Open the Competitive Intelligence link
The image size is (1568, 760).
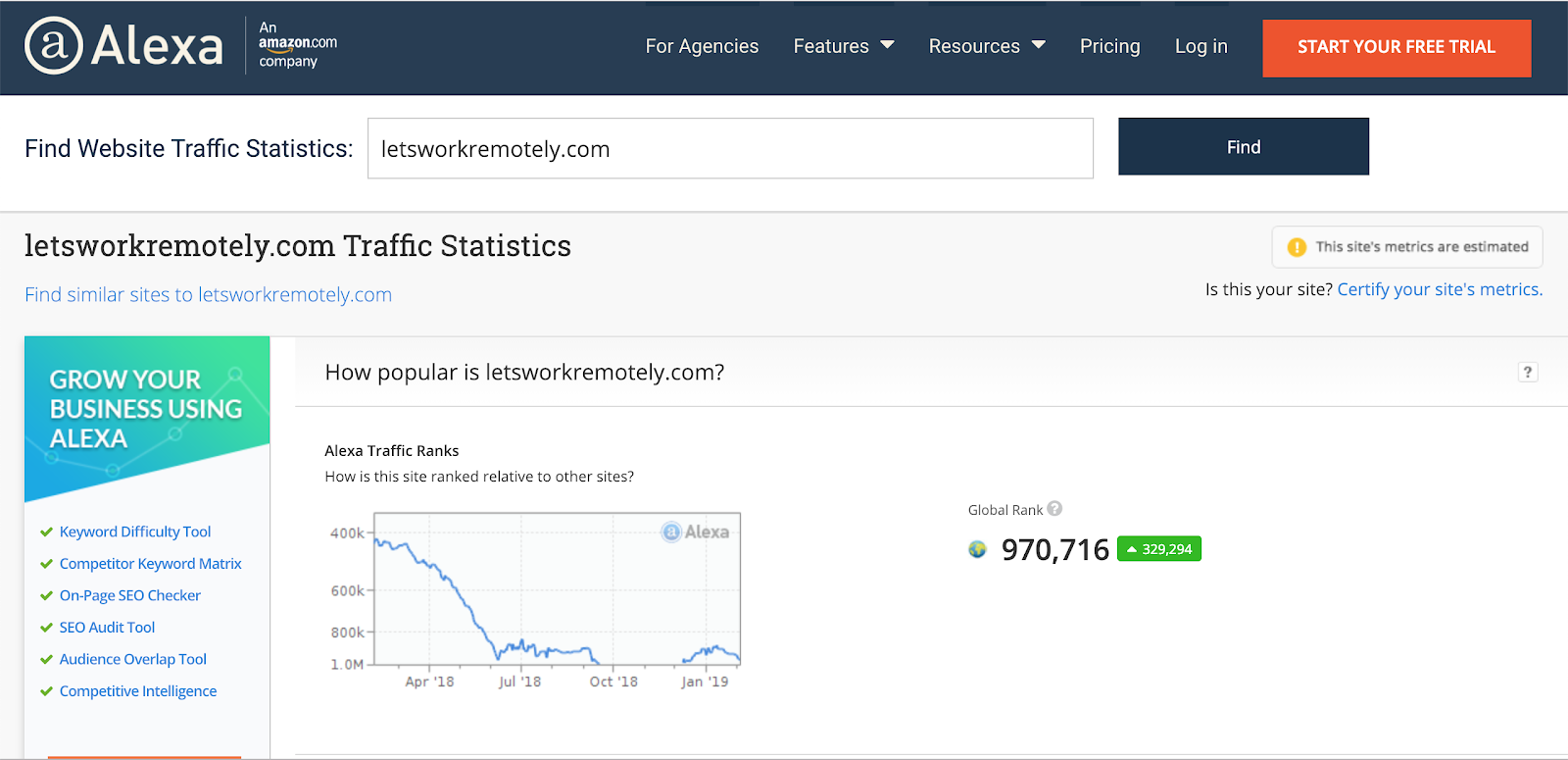tap(138, 691)
